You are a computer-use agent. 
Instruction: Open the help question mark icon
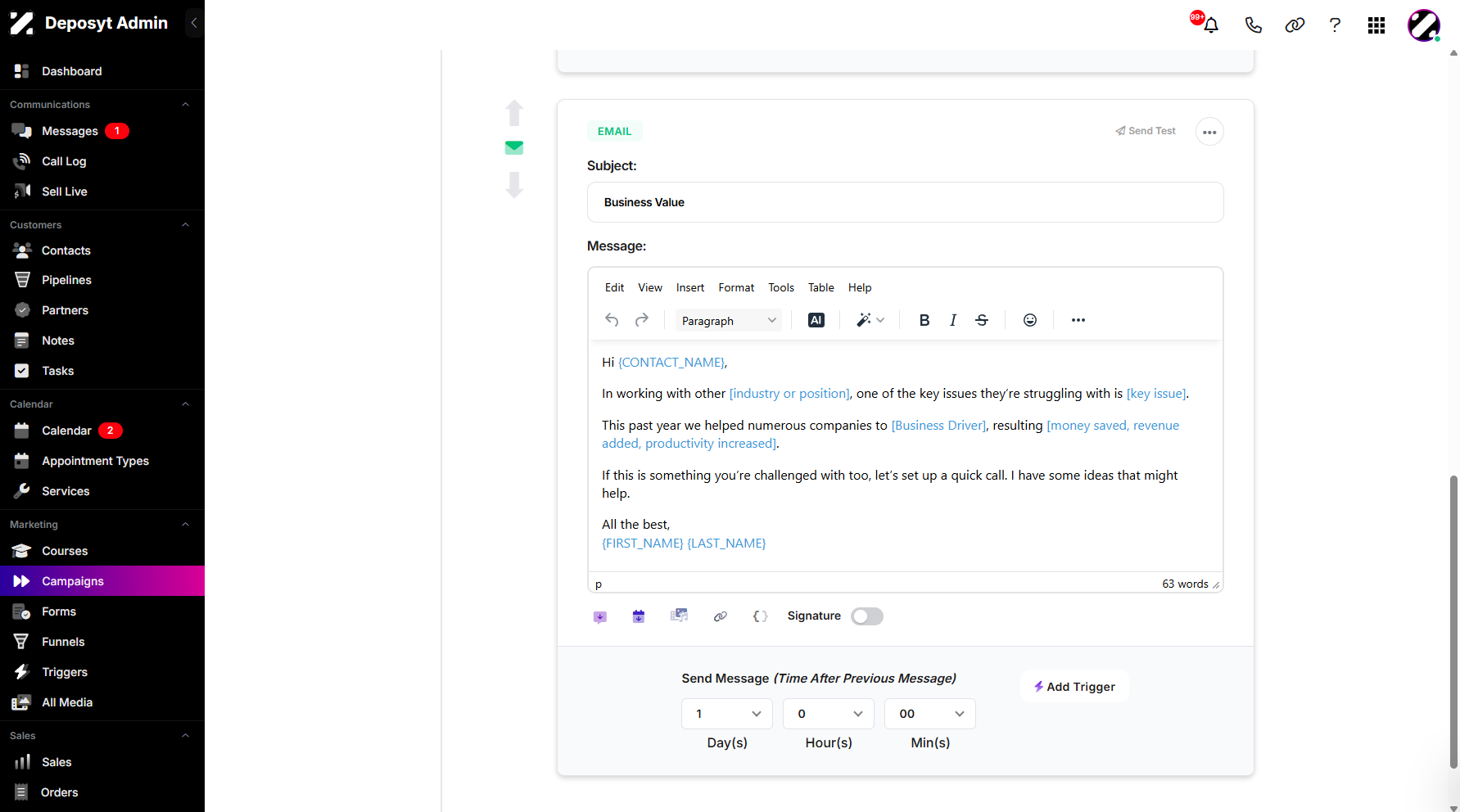pos(1335,25)
